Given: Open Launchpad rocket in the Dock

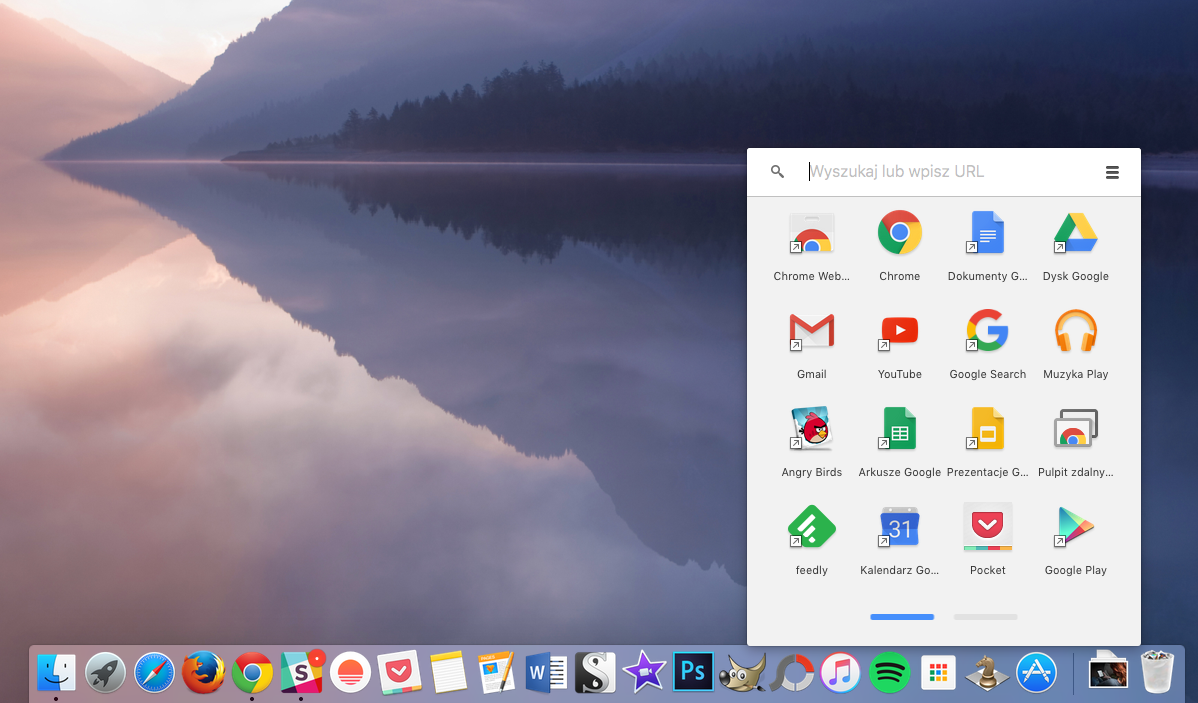Looking at the screenshot, I should point(105,672).
